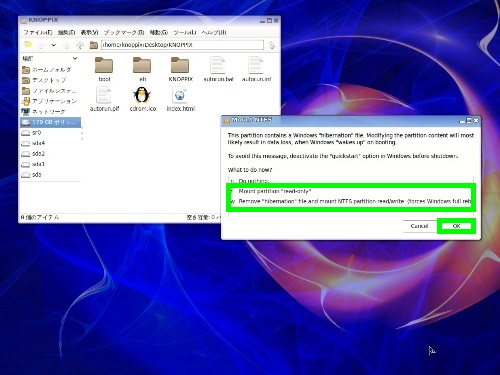Close the Mount NTFS dialog window
Image resolution: width=500 pixels, height=375 pixels.
click(476, 120)
